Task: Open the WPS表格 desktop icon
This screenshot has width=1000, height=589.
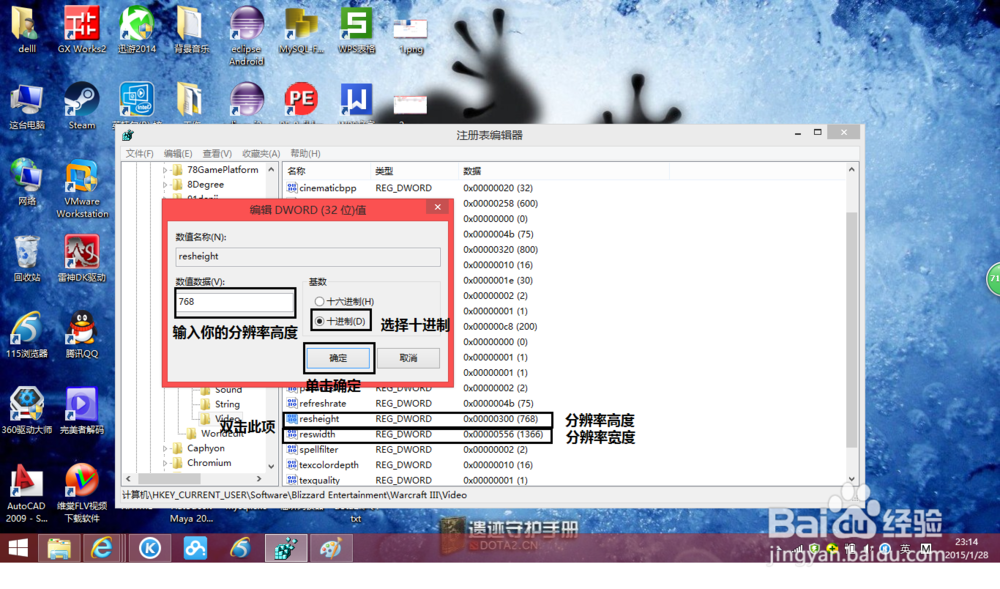Action: point(356,29)
